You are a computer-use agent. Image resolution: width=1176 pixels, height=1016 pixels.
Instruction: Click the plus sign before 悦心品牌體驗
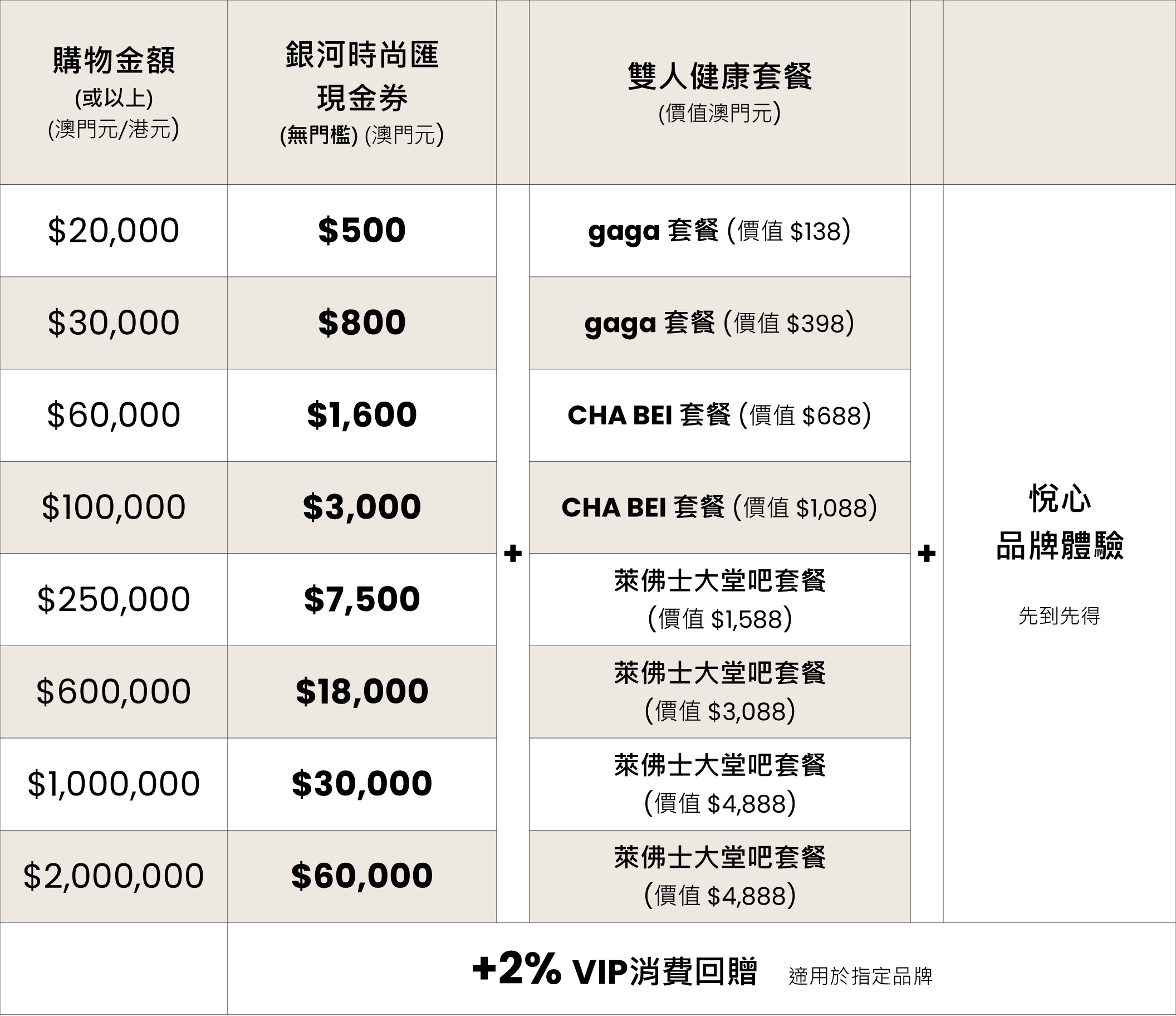(927, 553)
